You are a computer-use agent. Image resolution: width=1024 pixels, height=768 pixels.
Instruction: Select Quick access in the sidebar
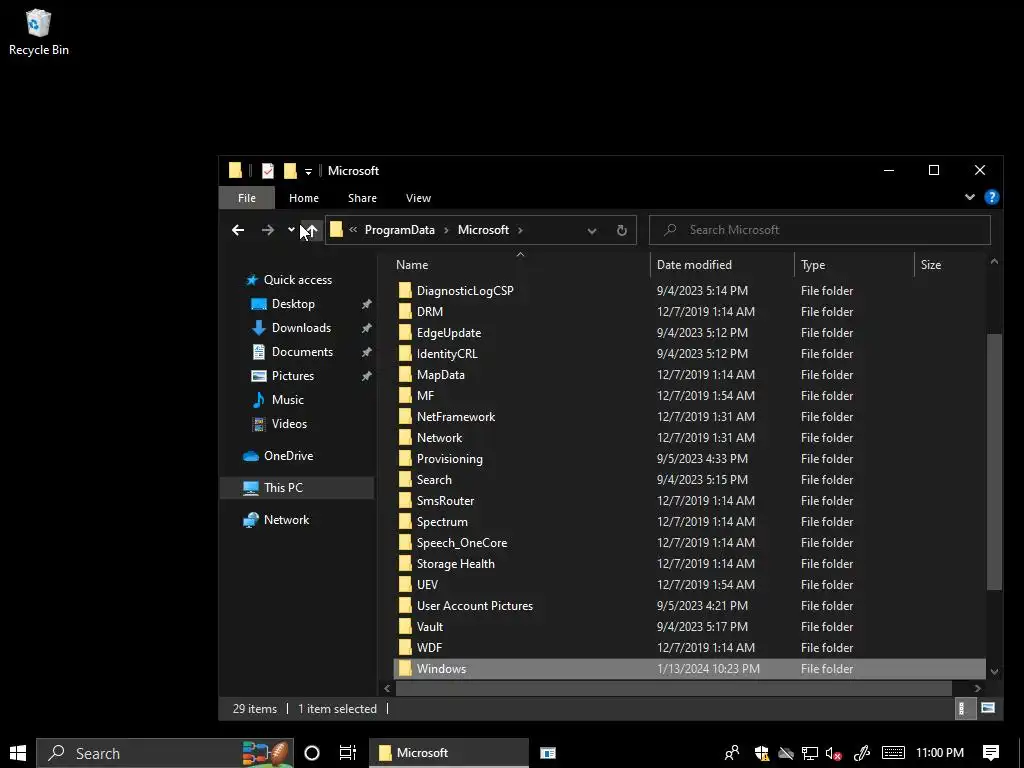click(298, 280)
